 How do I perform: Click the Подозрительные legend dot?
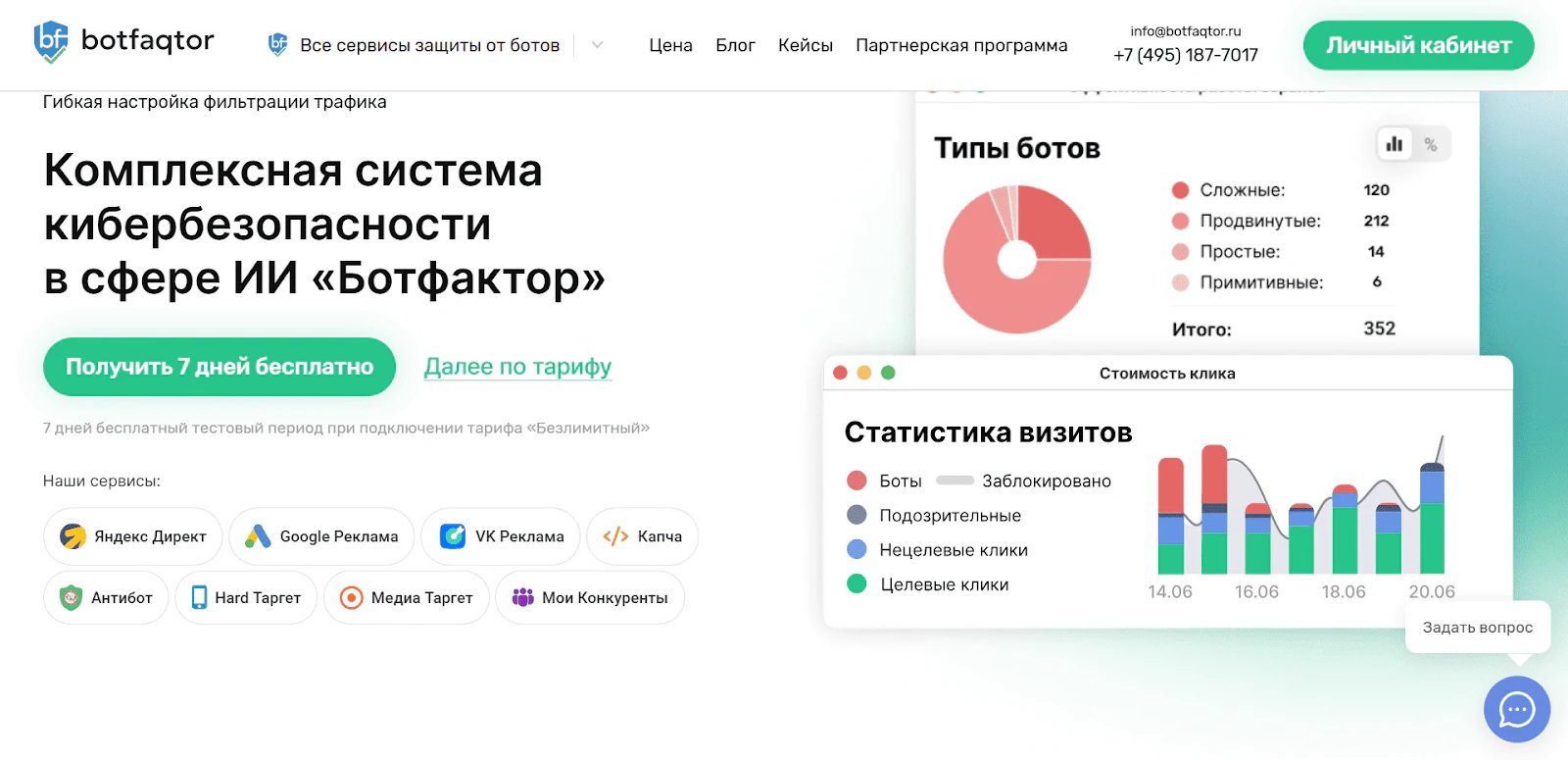[857, 515]
